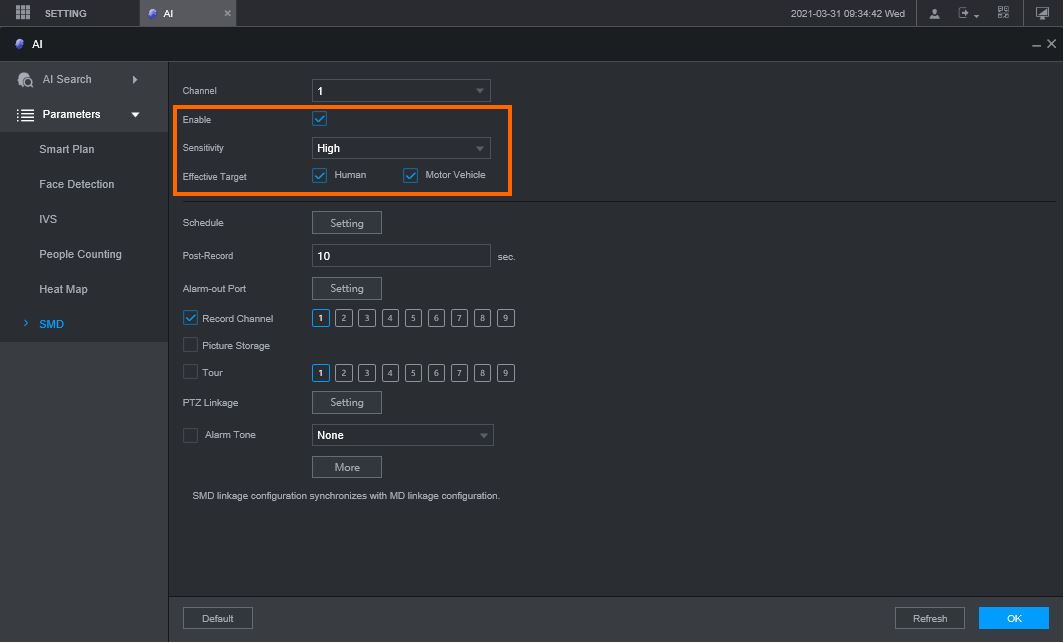Click the logout arrow icon in top bar
This screenshot has height=643, width=1064.
click(x=966, y=14)
